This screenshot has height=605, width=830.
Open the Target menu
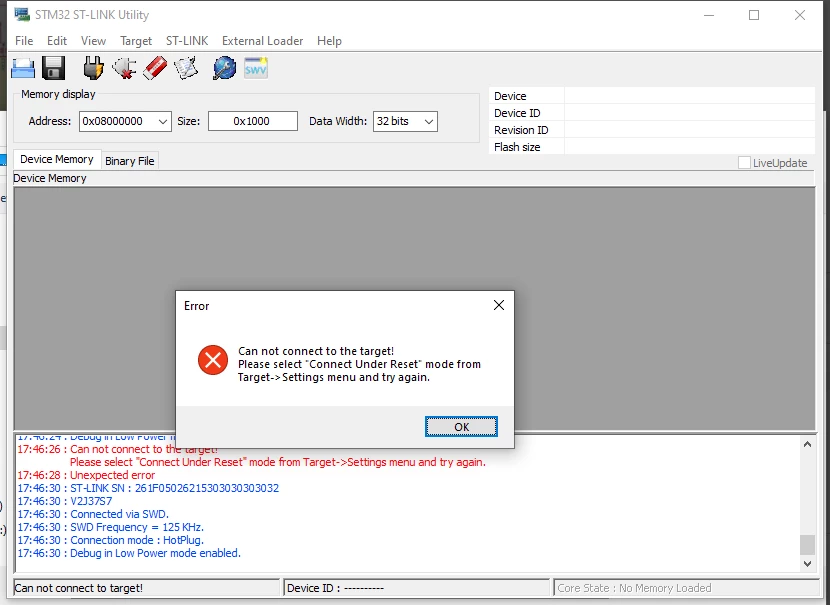136,41
